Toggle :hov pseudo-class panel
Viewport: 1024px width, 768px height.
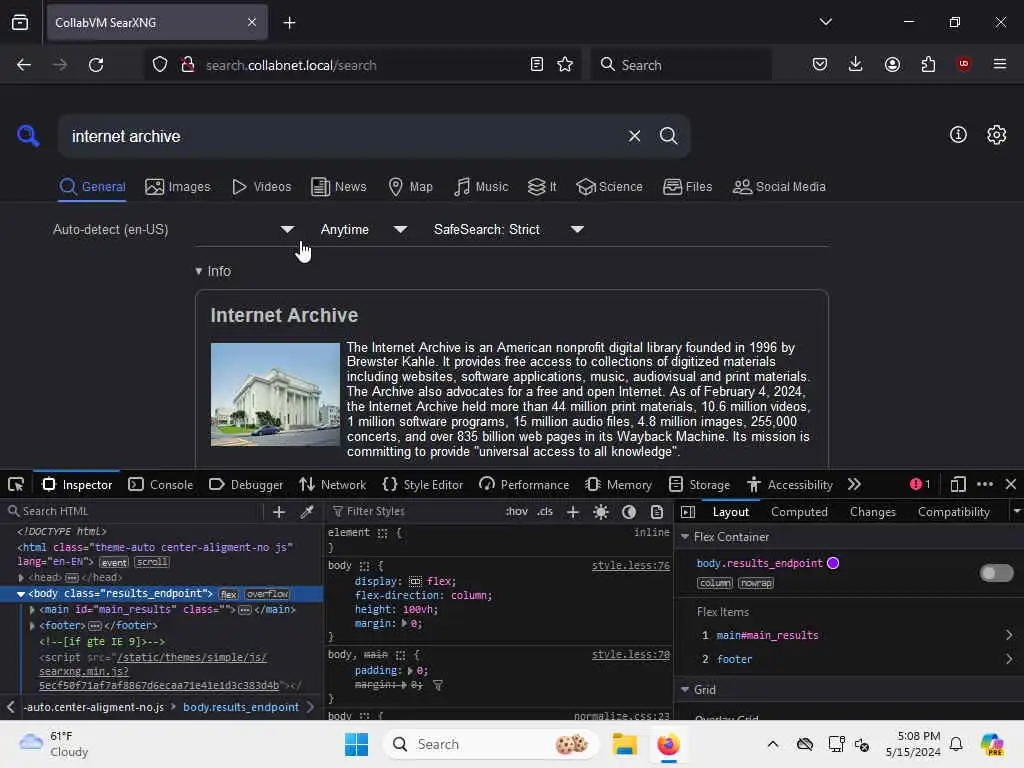pos(517,511)
